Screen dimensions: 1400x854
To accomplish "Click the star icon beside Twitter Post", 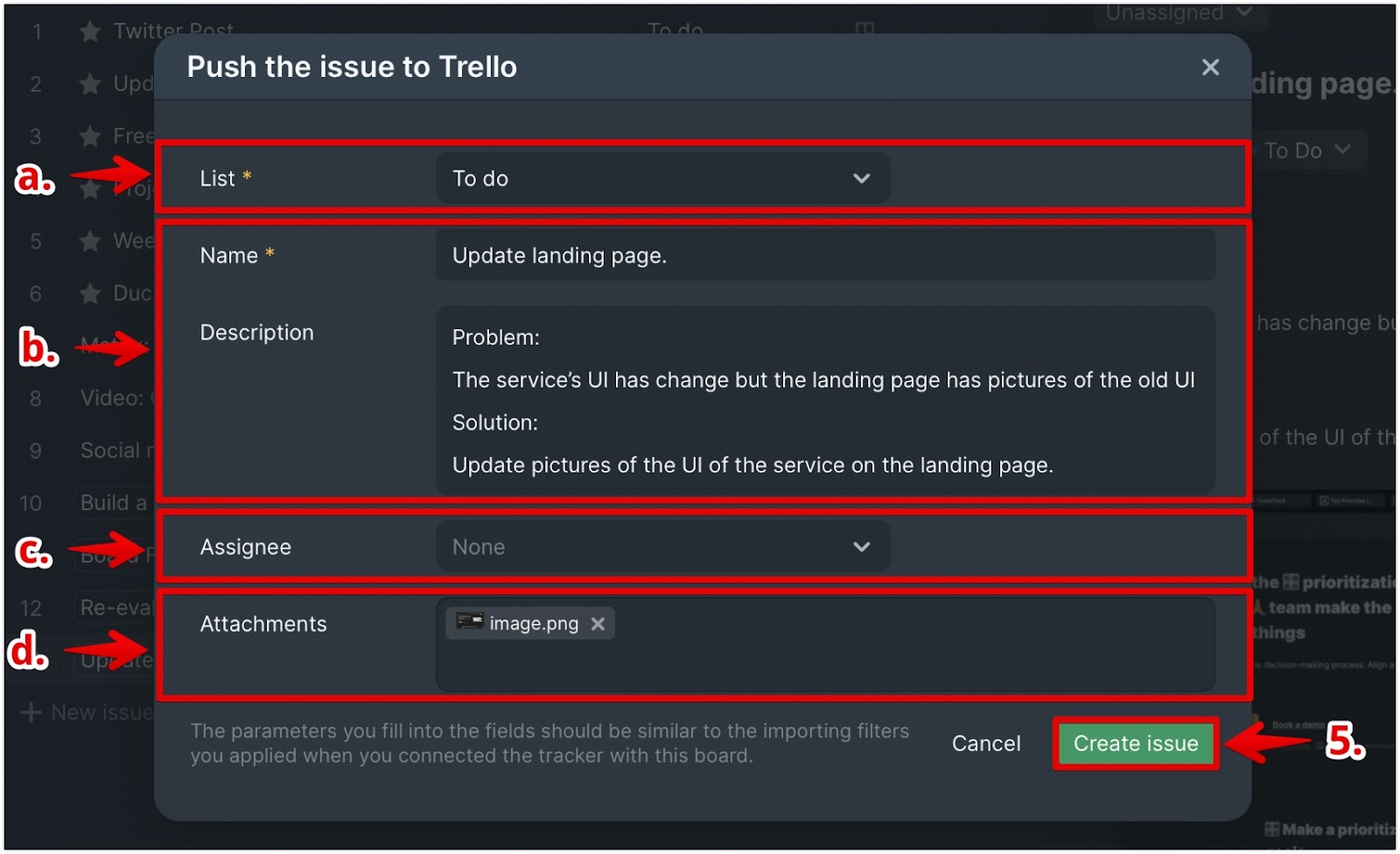I will [x=89, y=31].
